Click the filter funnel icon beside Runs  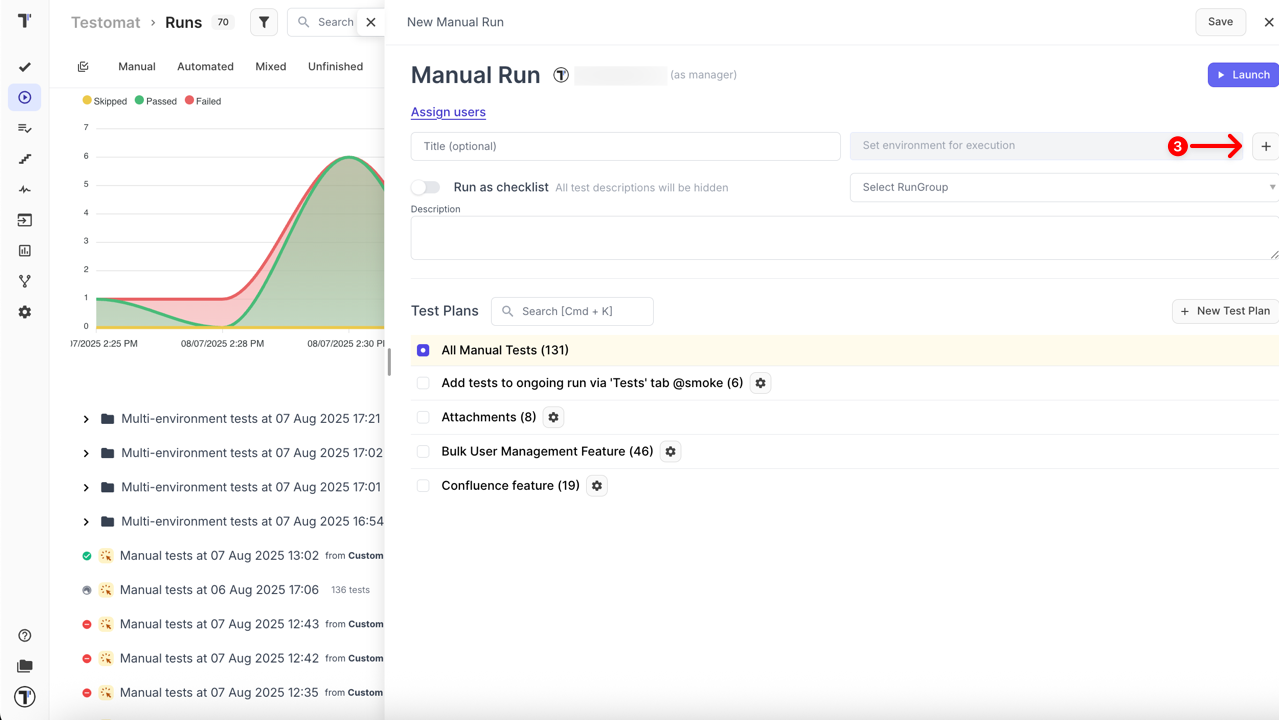(264, 22)
